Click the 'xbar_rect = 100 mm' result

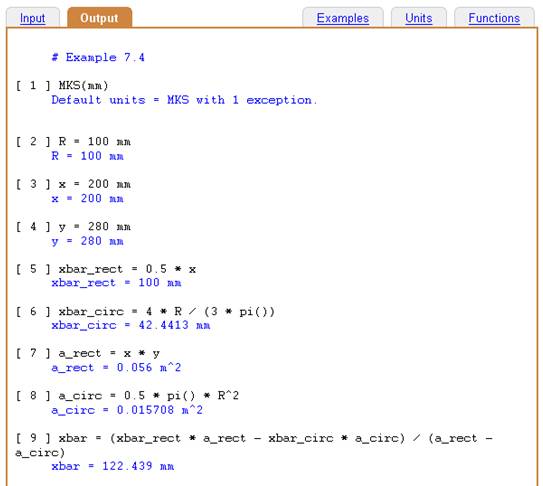coord(116,283)
